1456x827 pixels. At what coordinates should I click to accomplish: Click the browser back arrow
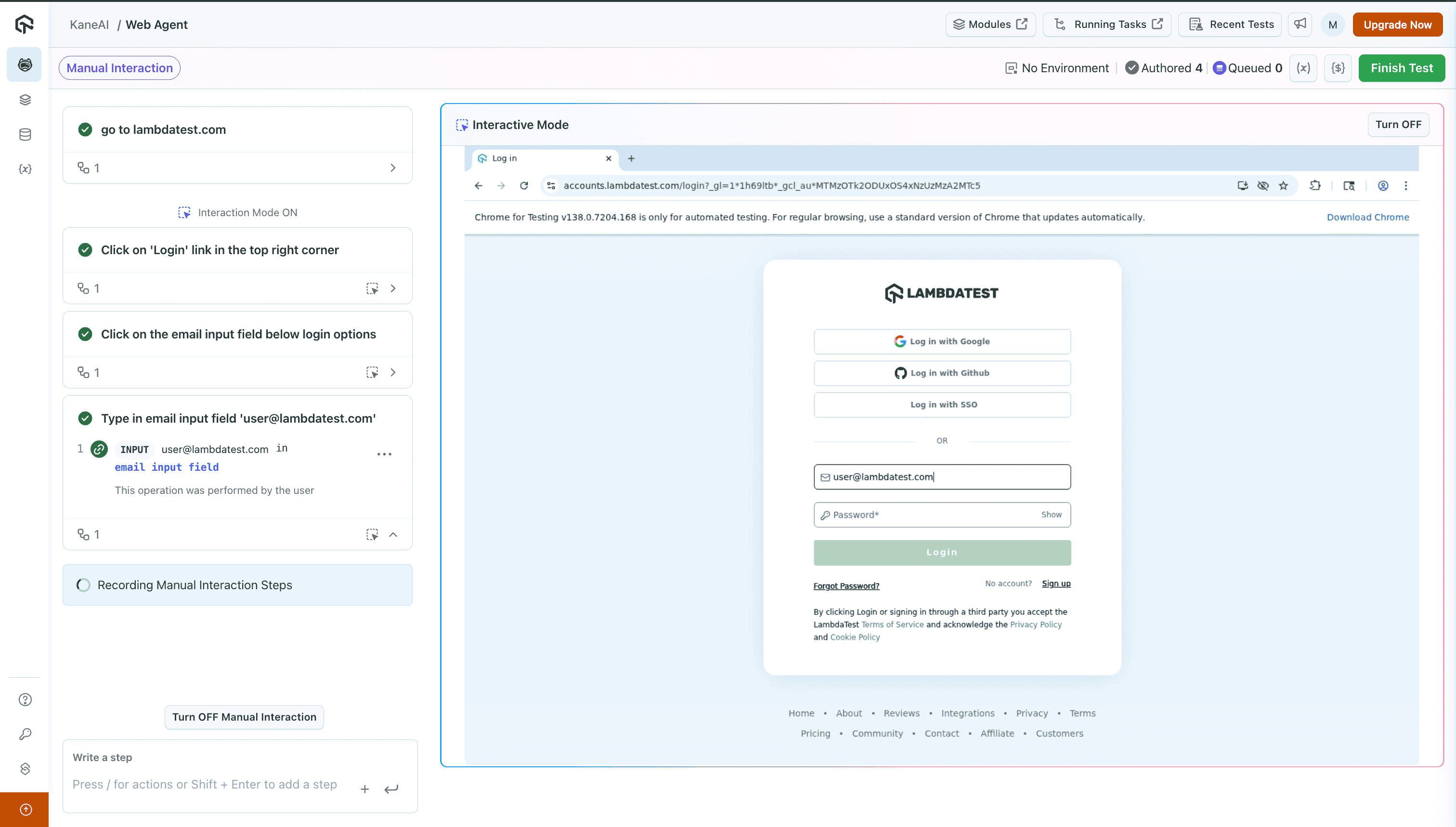click(478, 186)
